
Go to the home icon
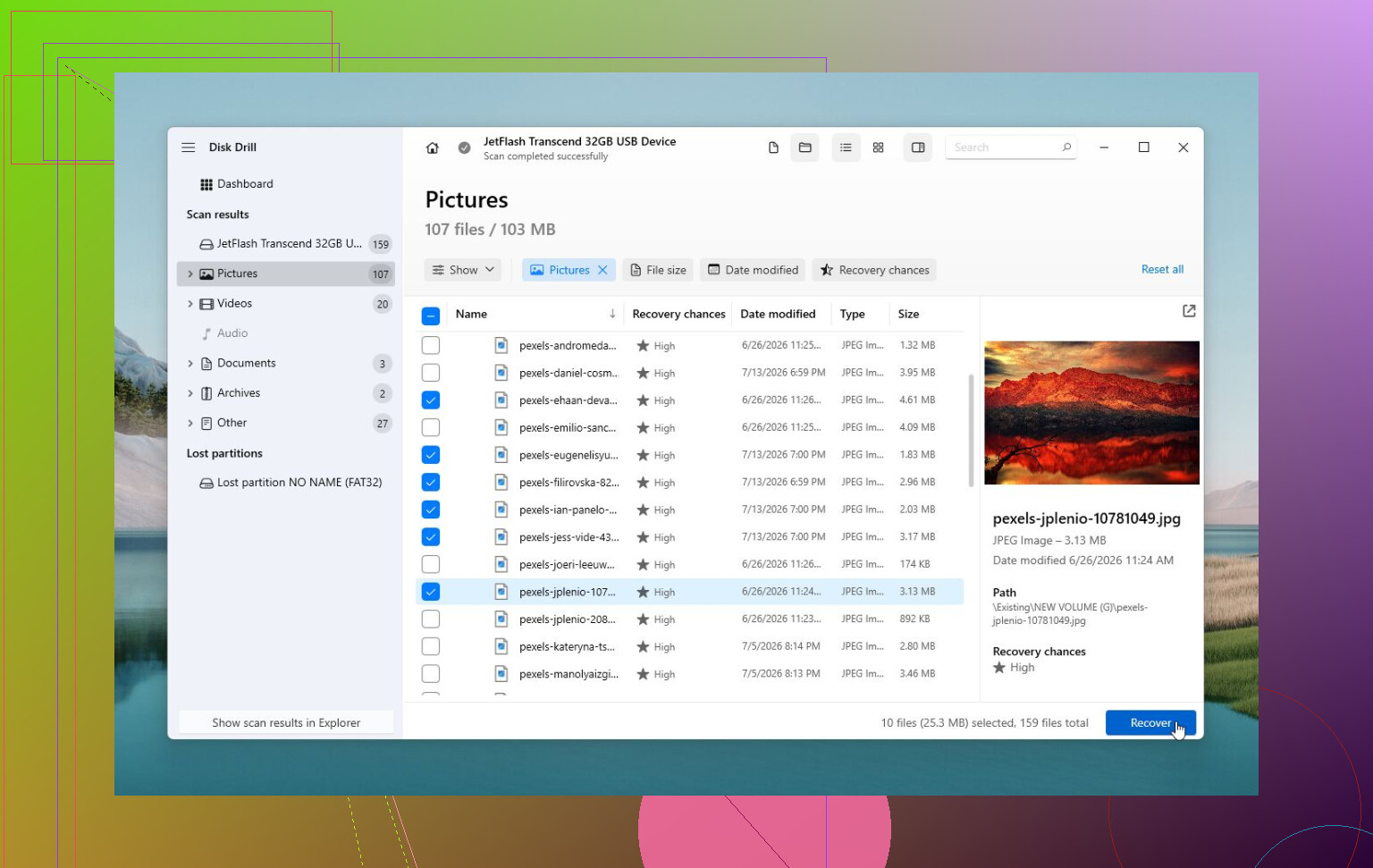pyautogui.click(x=433, y=148)
